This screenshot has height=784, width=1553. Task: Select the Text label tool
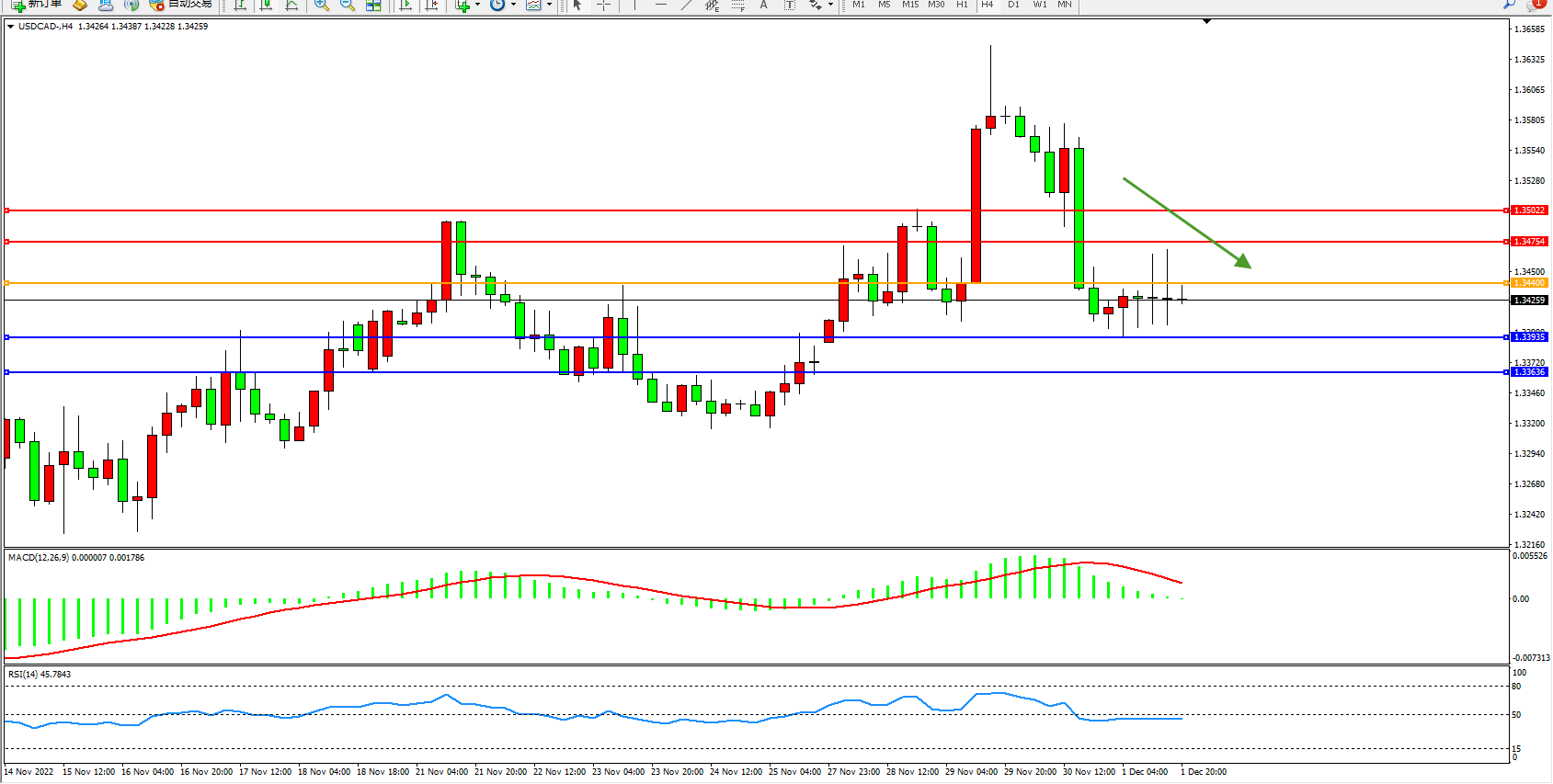789,5
